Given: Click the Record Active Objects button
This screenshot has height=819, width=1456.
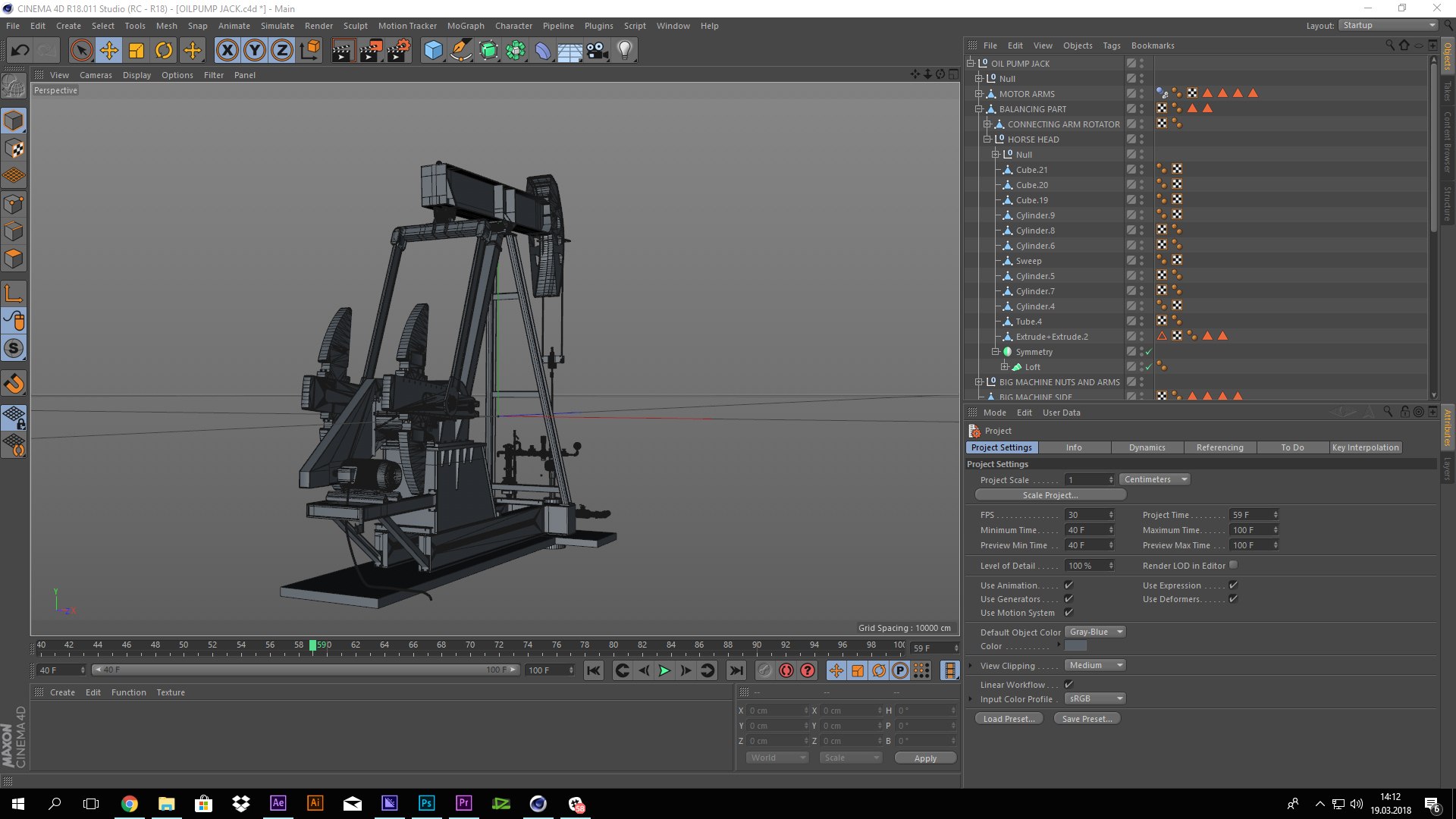Looking at the screenshot, I should (x=764, y=670).
